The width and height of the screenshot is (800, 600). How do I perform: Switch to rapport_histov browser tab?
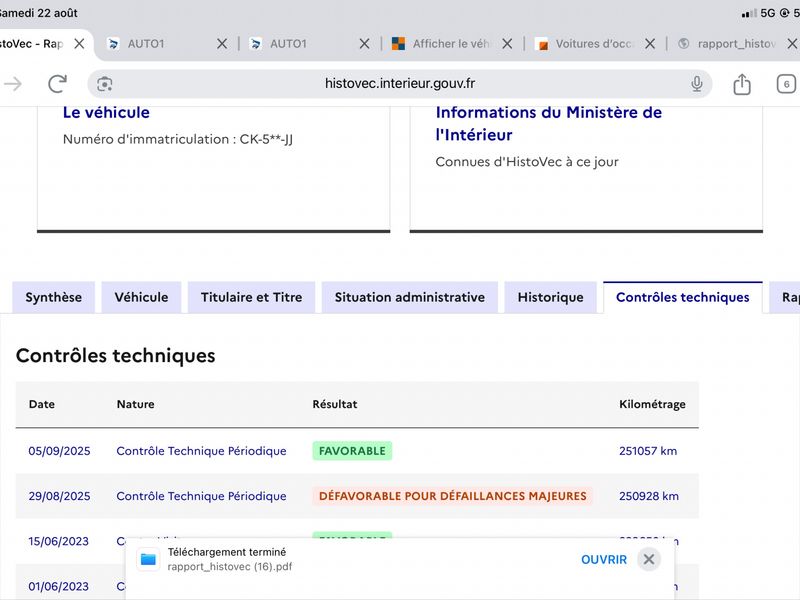pyautogui.click(x=736, y=44)
